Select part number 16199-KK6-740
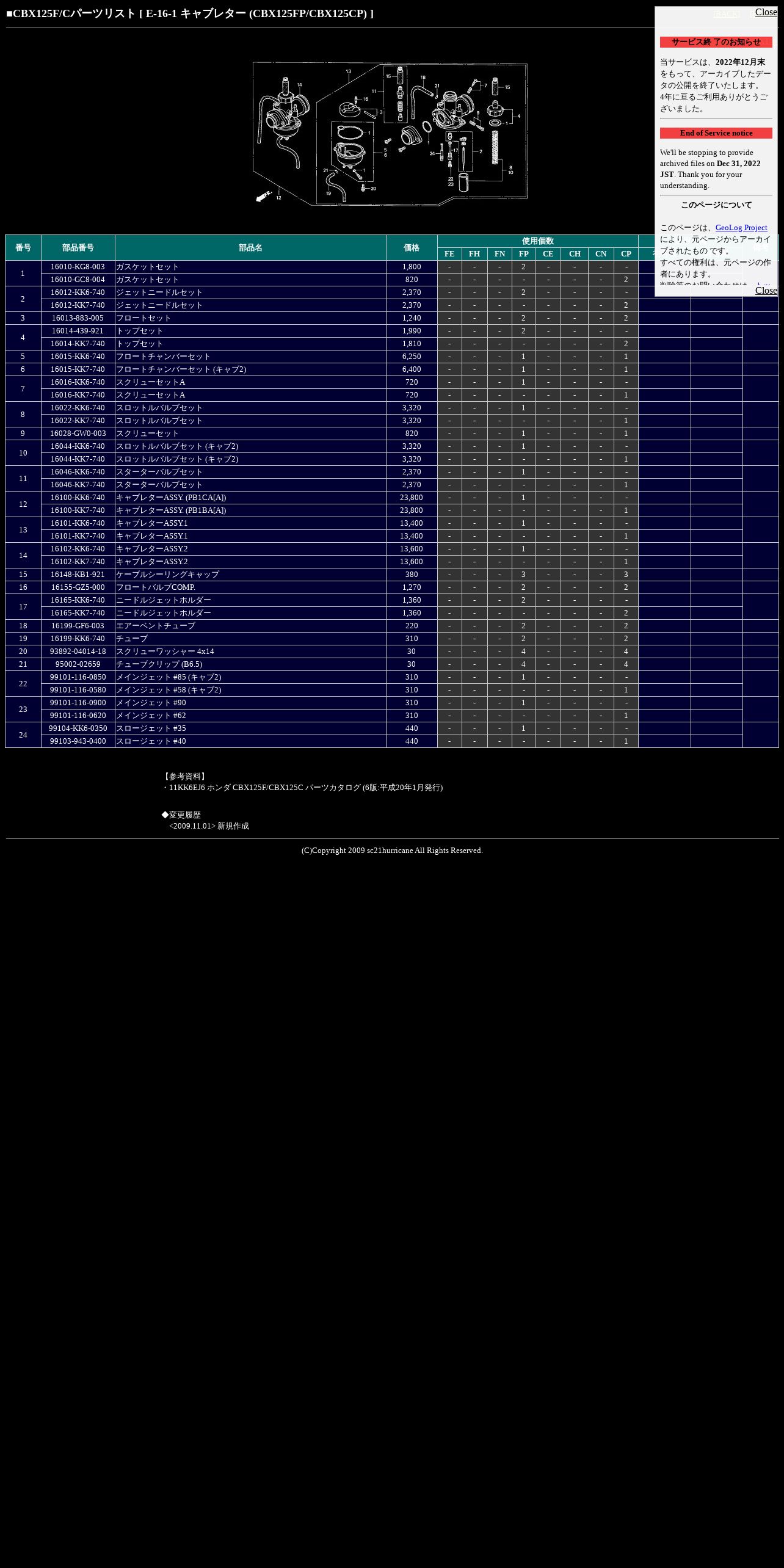Screen dimensions: 784x1568 click(x=78, y=639)
